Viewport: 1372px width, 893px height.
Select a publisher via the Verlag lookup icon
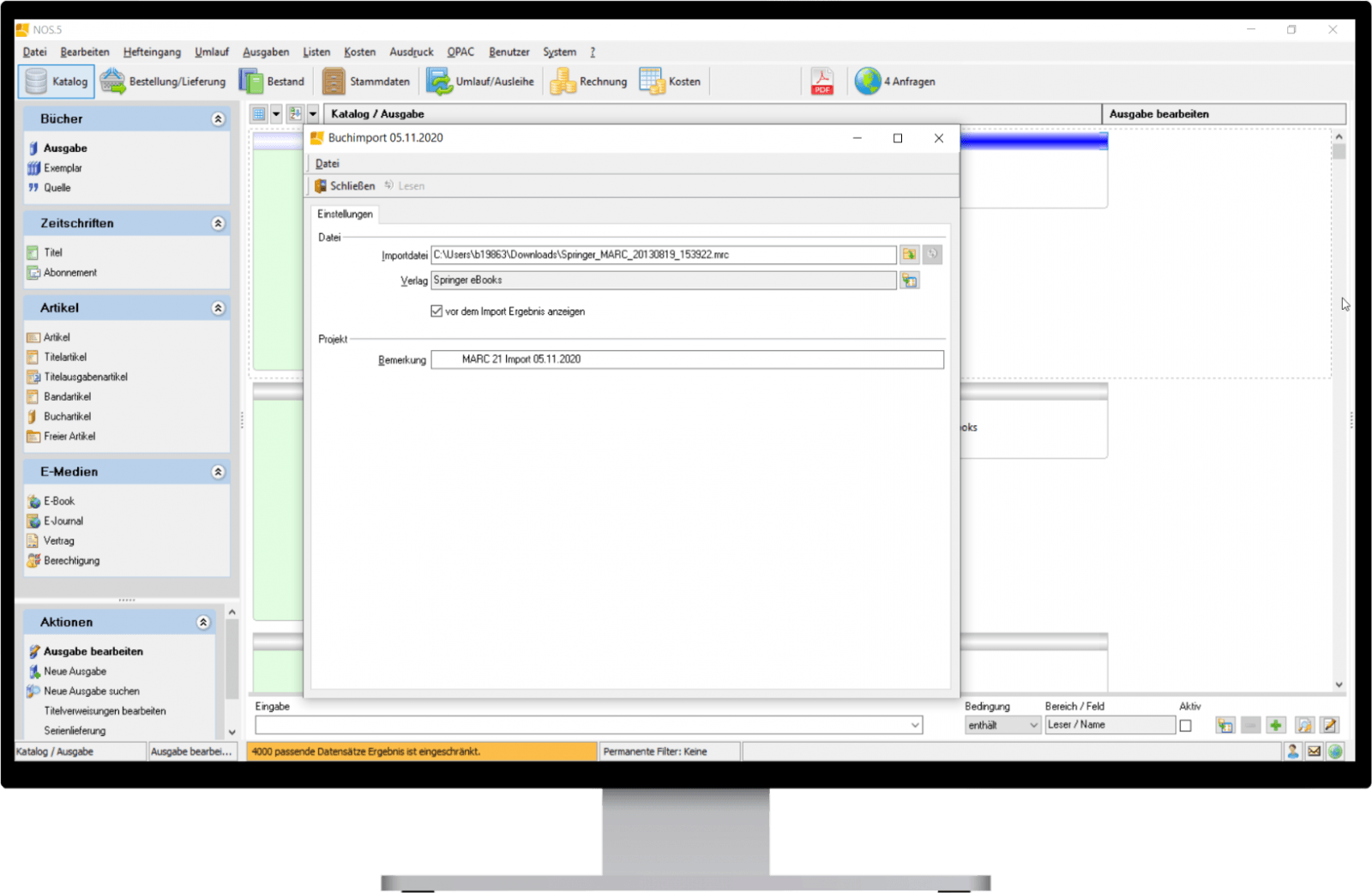click(x=909, y=281)
